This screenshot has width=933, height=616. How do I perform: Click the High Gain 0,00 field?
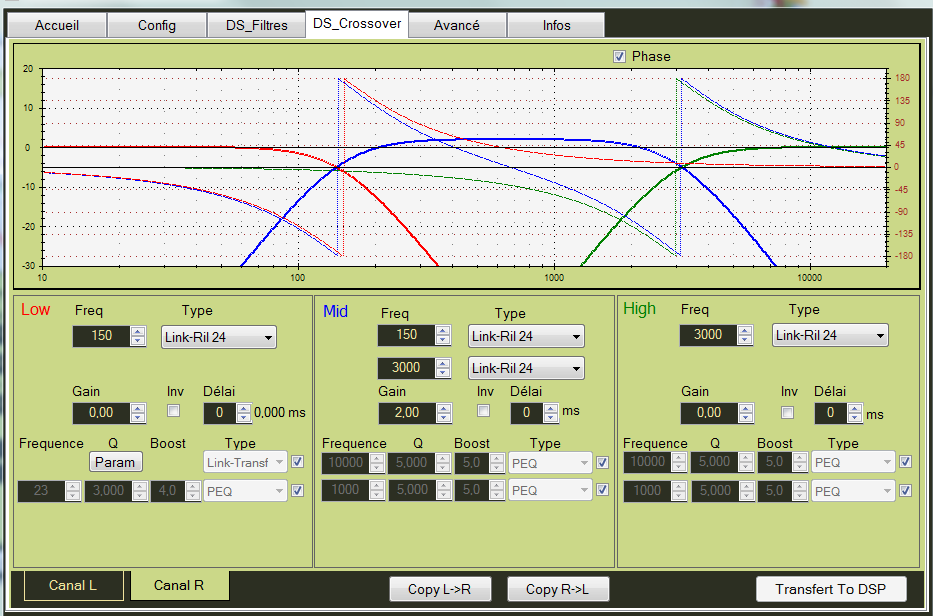pos(709,414)
